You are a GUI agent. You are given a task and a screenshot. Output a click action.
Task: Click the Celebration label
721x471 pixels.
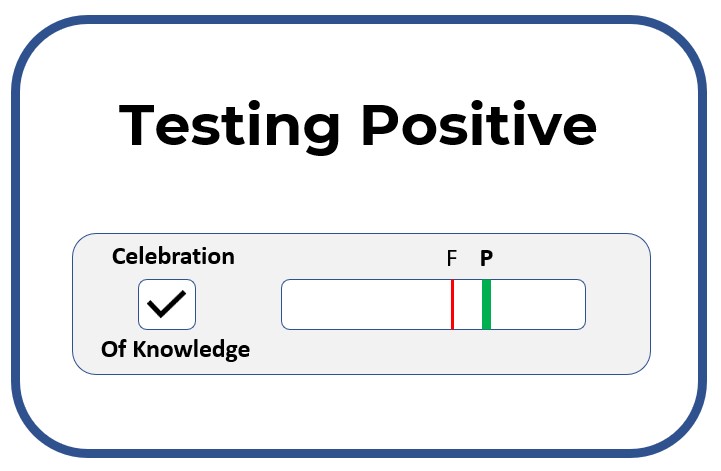(173, 256)
